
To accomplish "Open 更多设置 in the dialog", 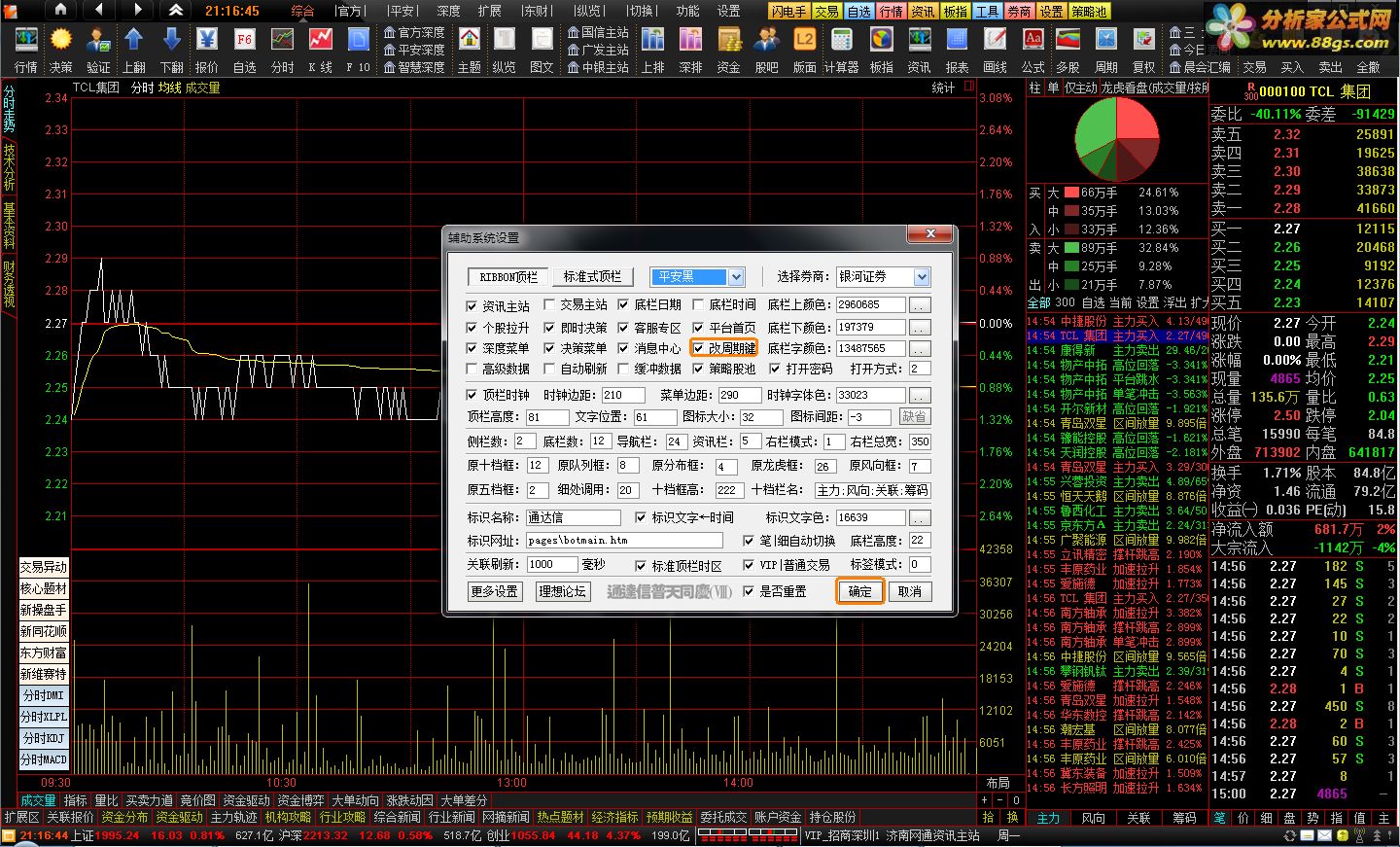I will click(x=494, y=591).
